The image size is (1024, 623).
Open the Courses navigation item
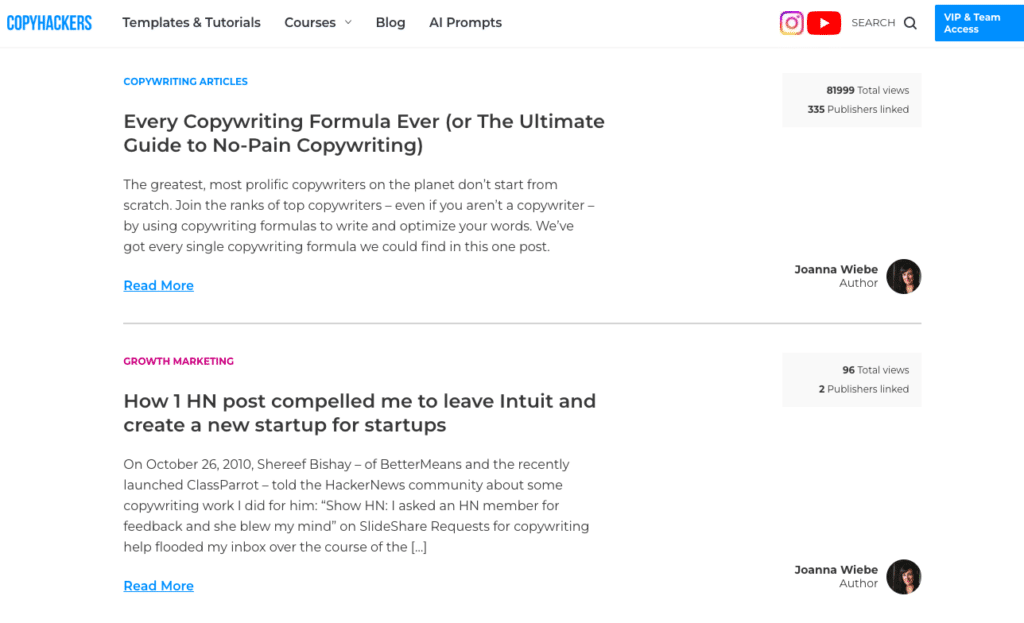coord(310,22)
